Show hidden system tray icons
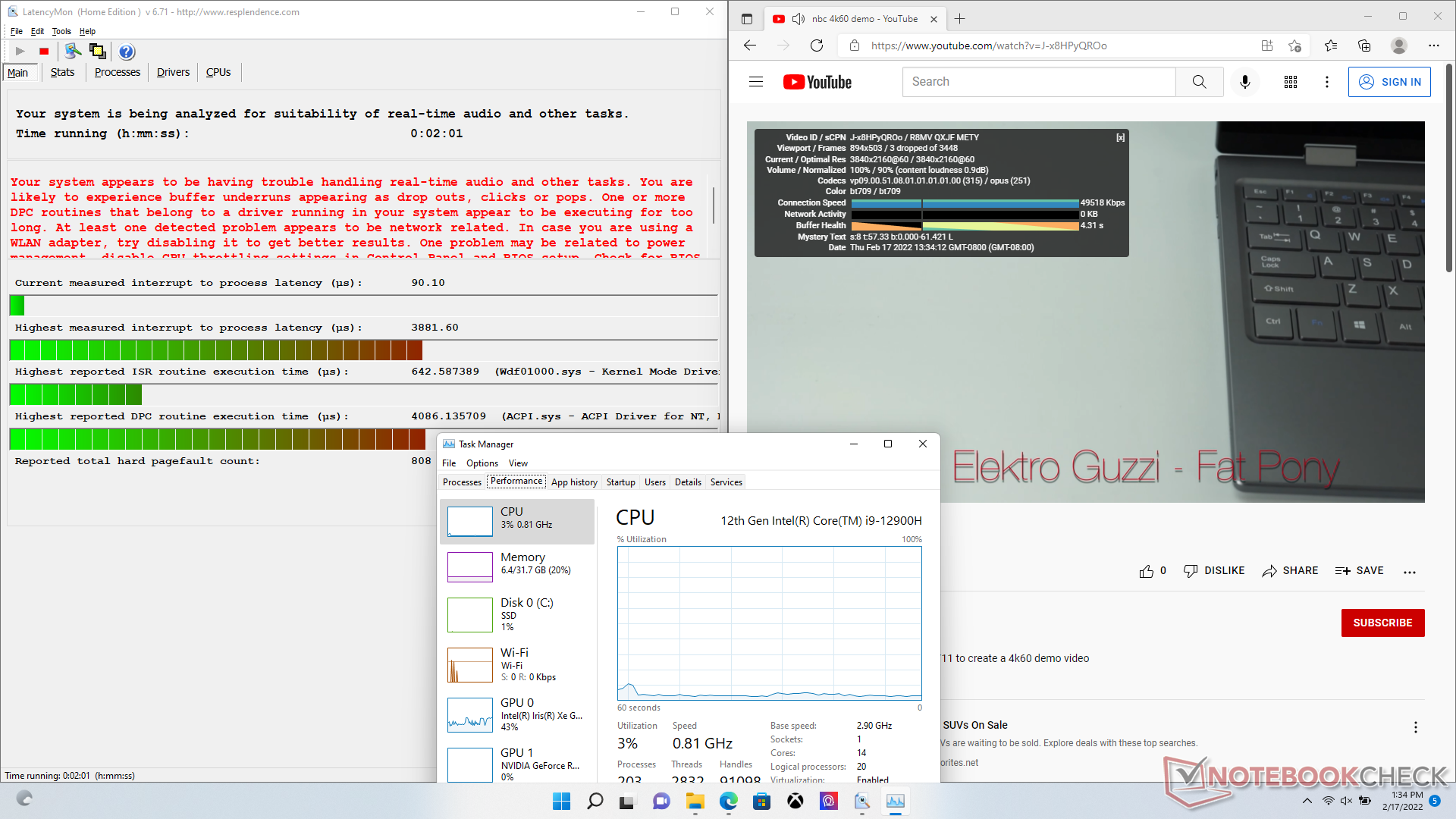1456x819 pixels. [1307, 801]
